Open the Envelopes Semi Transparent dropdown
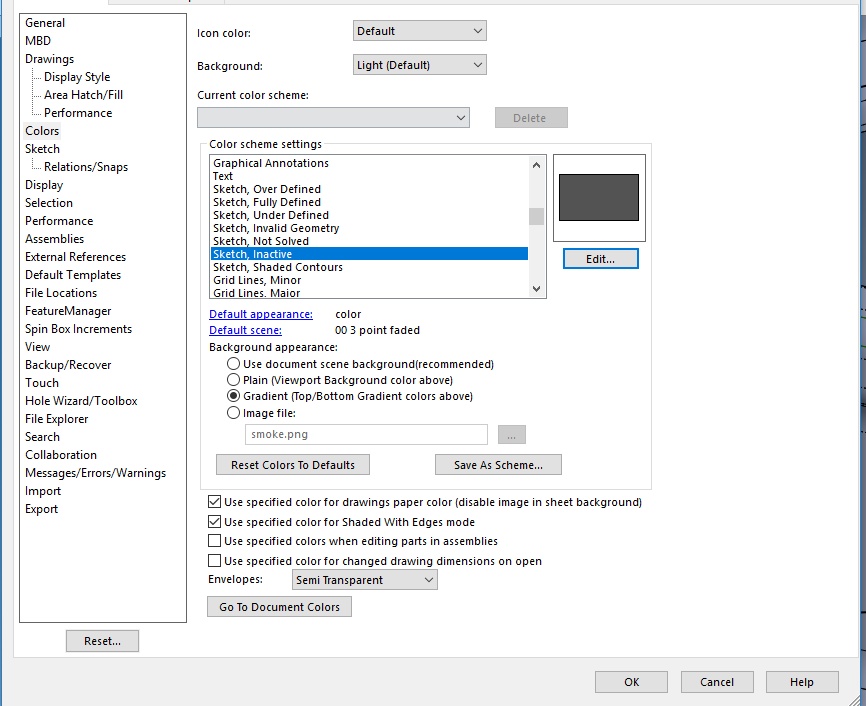 pos(365,580)
